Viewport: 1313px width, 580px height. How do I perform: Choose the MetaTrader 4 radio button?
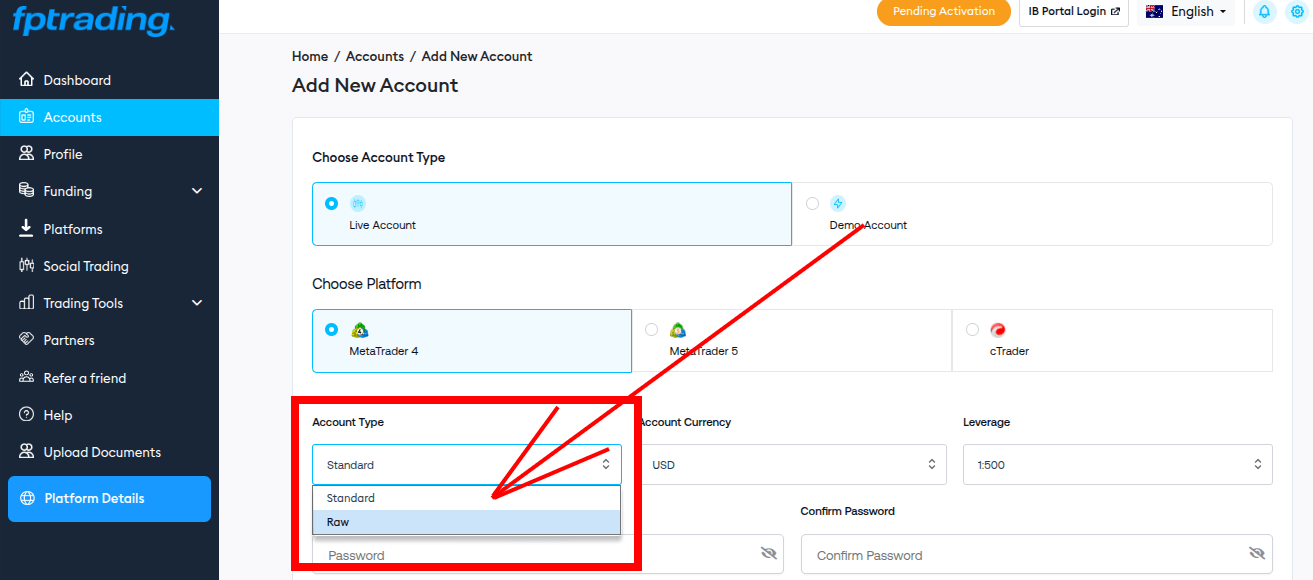point(332,329)
